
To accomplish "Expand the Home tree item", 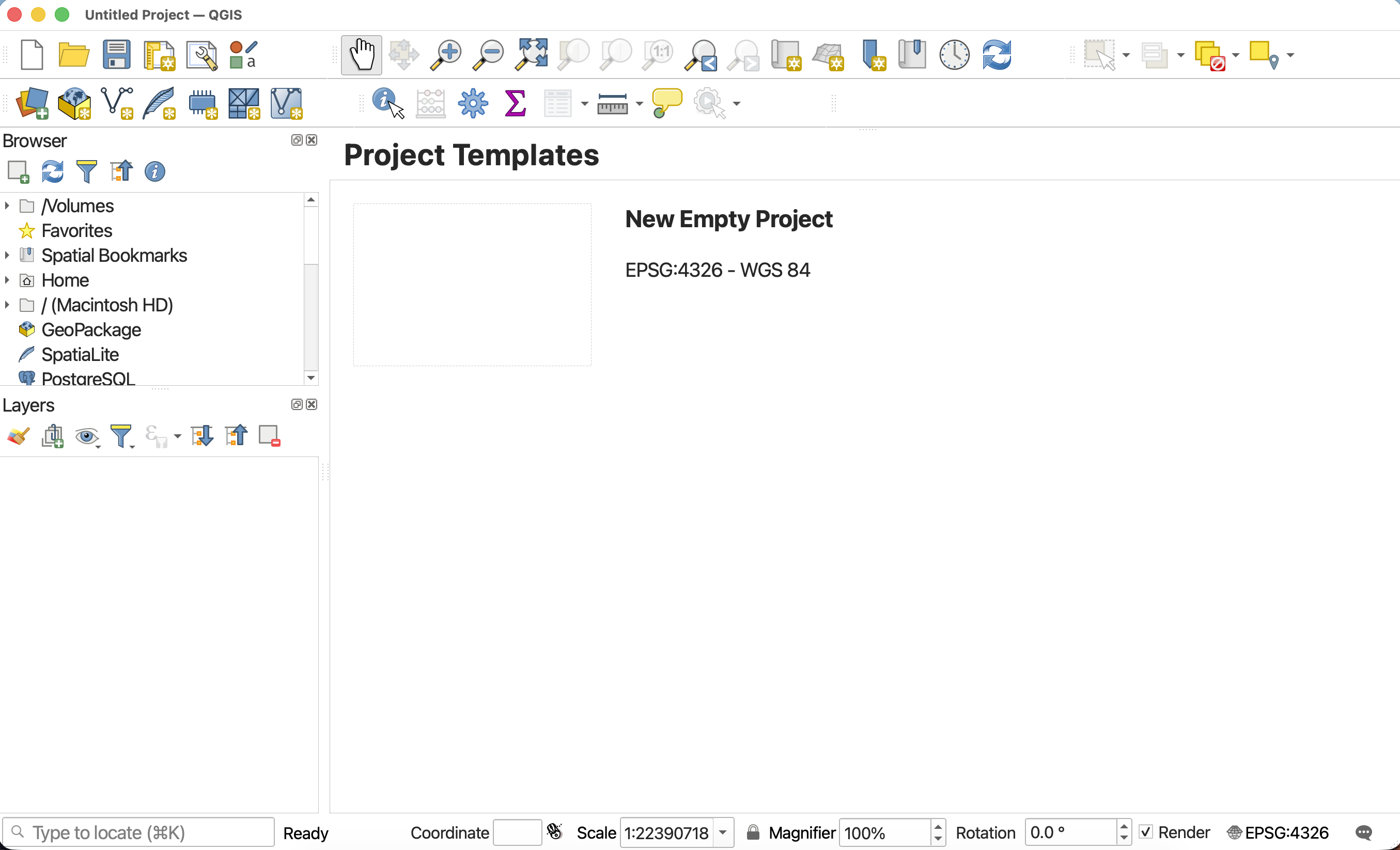I will point(7,280).
